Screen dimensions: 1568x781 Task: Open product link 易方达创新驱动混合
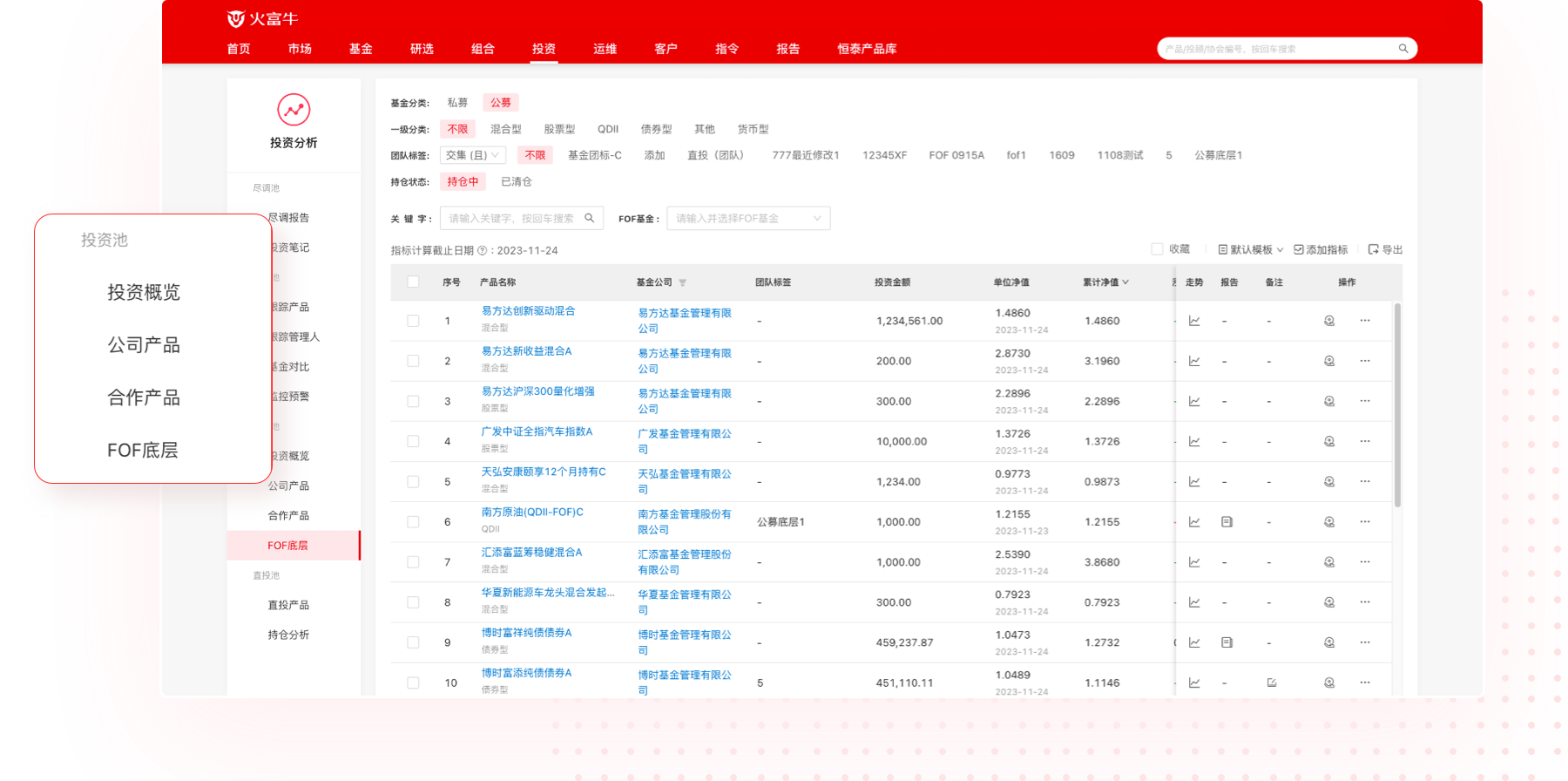pyautogui.click(x=528, y=311)
